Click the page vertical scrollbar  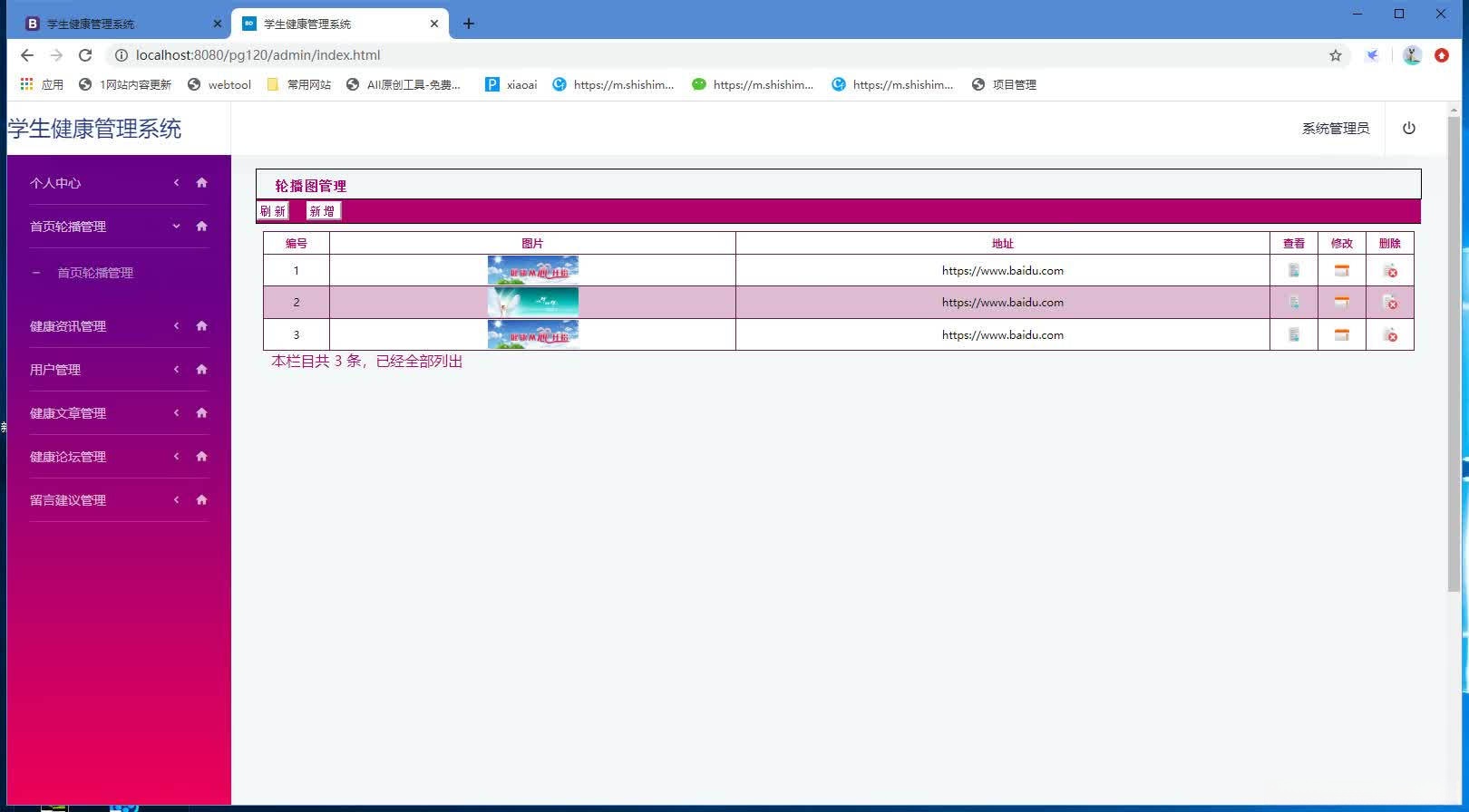tap(1454, 353)
